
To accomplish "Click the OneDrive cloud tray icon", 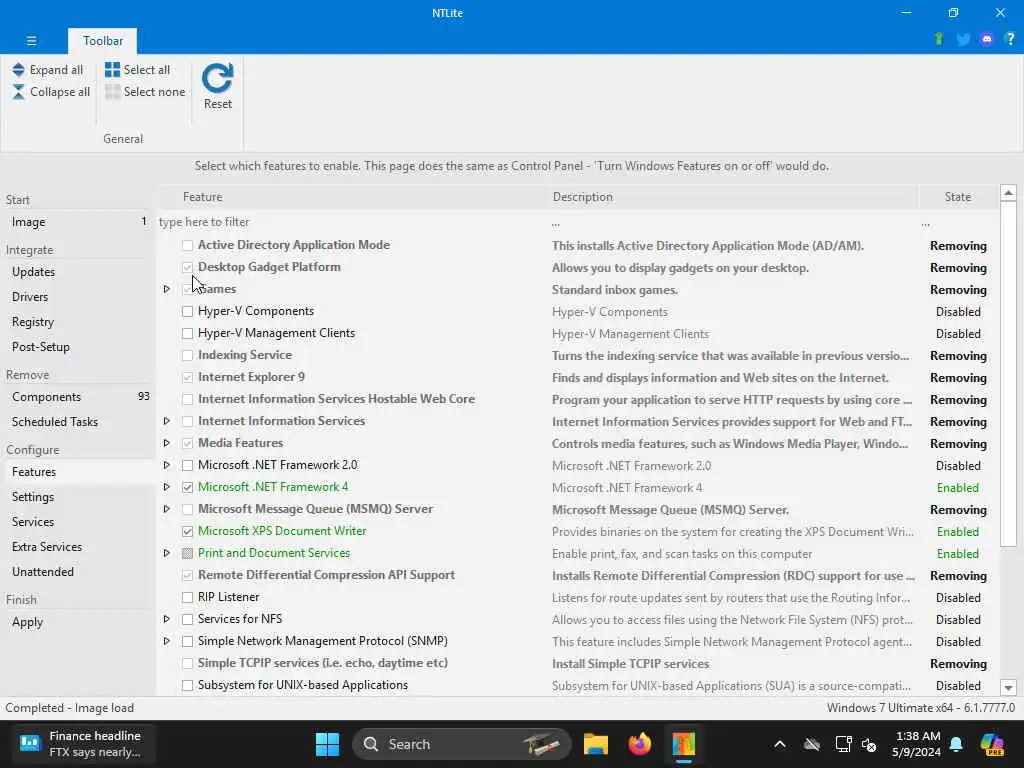I will [x=812, y=744].
